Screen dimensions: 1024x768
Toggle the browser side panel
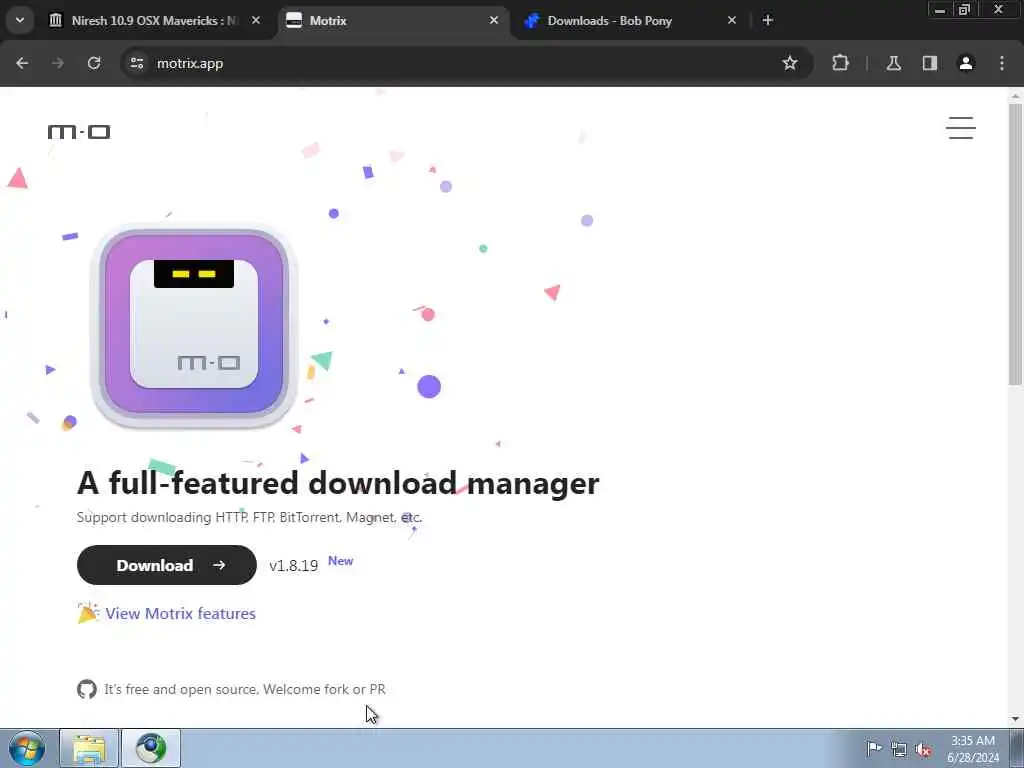pos(930,63)
